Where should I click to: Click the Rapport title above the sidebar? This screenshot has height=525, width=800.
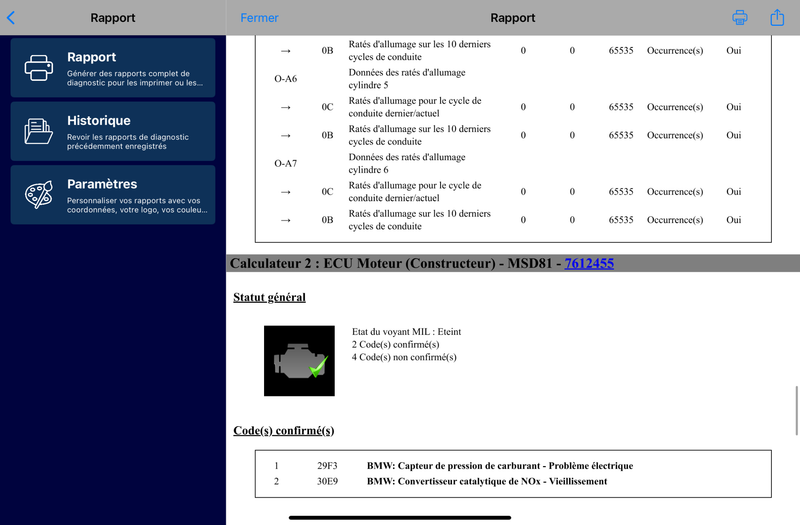pyautogui.click(x=113, y=18)
